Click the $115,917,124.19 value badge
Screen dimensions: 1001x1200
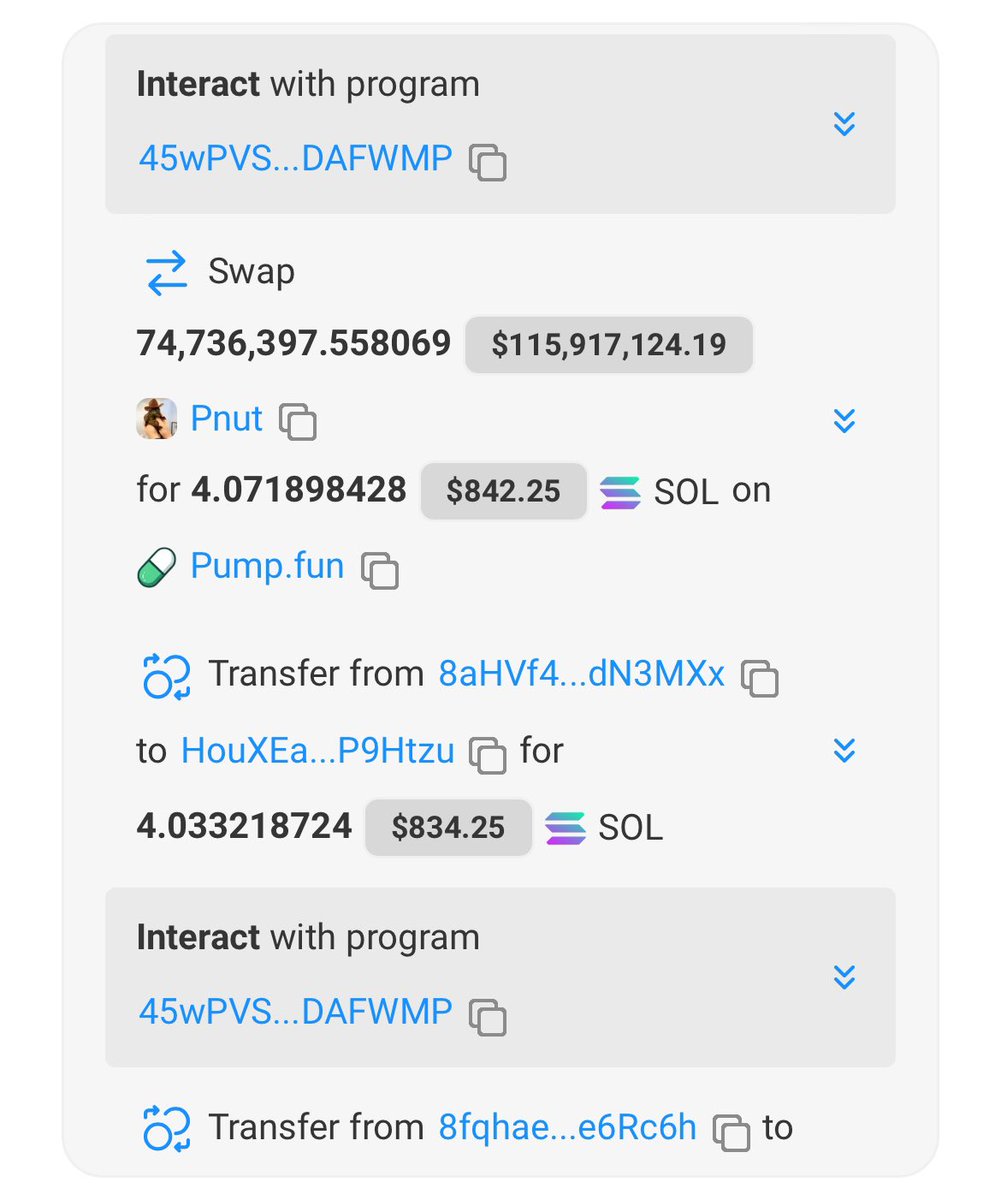click(608, 344)
